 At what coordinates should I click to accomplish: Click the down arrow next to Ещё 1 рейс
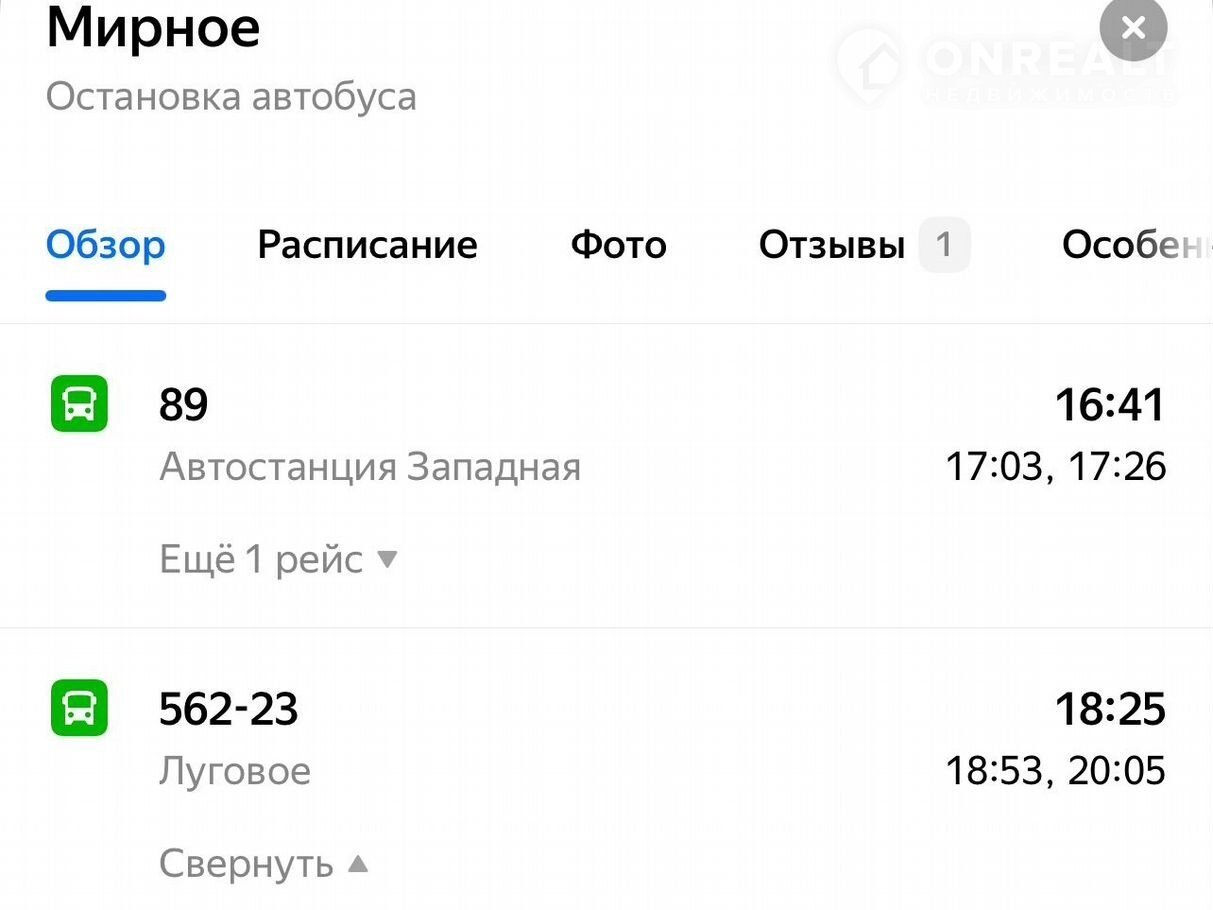(x=387, y=559)
